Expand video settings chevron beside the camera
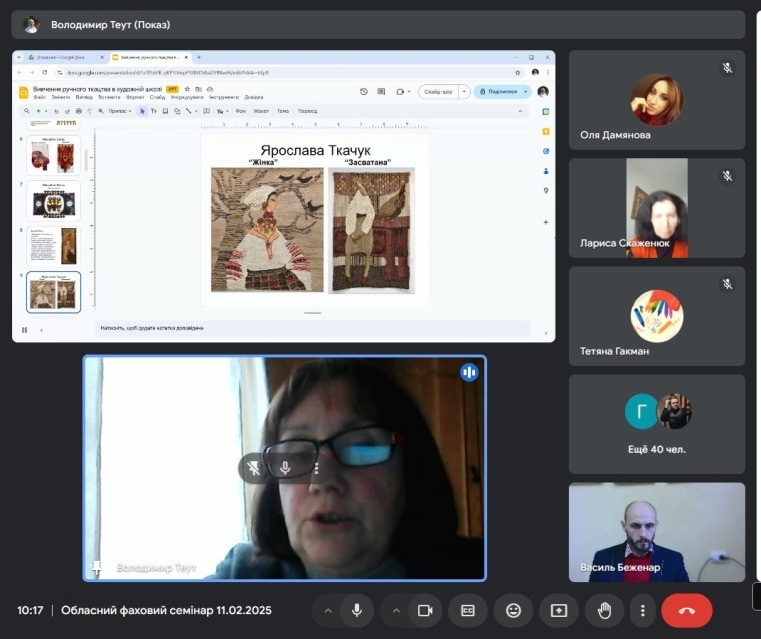This screenshot has width=761, height=639. click(397, 610)
